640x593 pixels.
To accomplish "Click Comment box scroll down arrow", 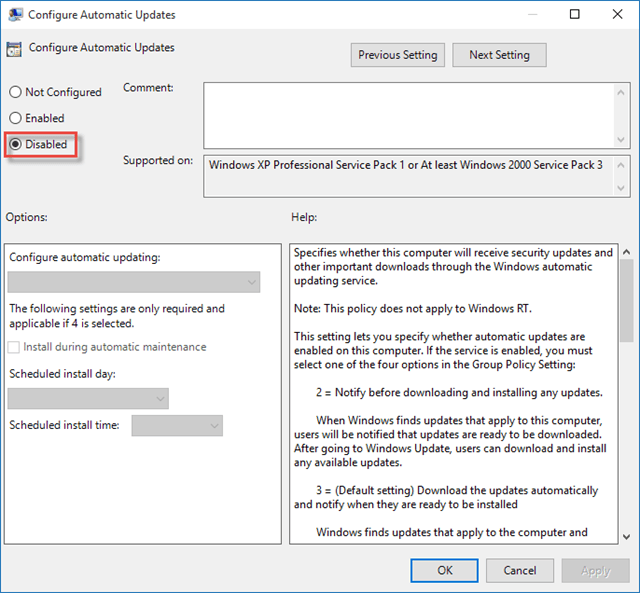I will 621,140.
